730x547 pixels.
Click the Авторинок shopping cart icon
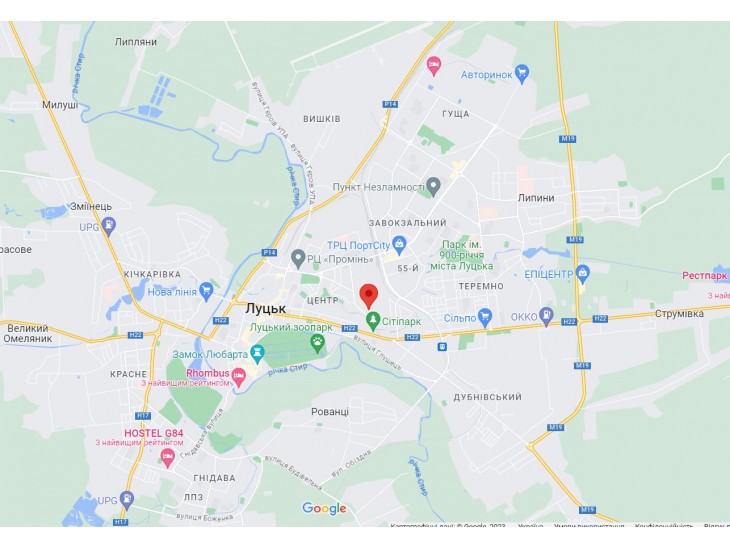[x=522, y=74]
